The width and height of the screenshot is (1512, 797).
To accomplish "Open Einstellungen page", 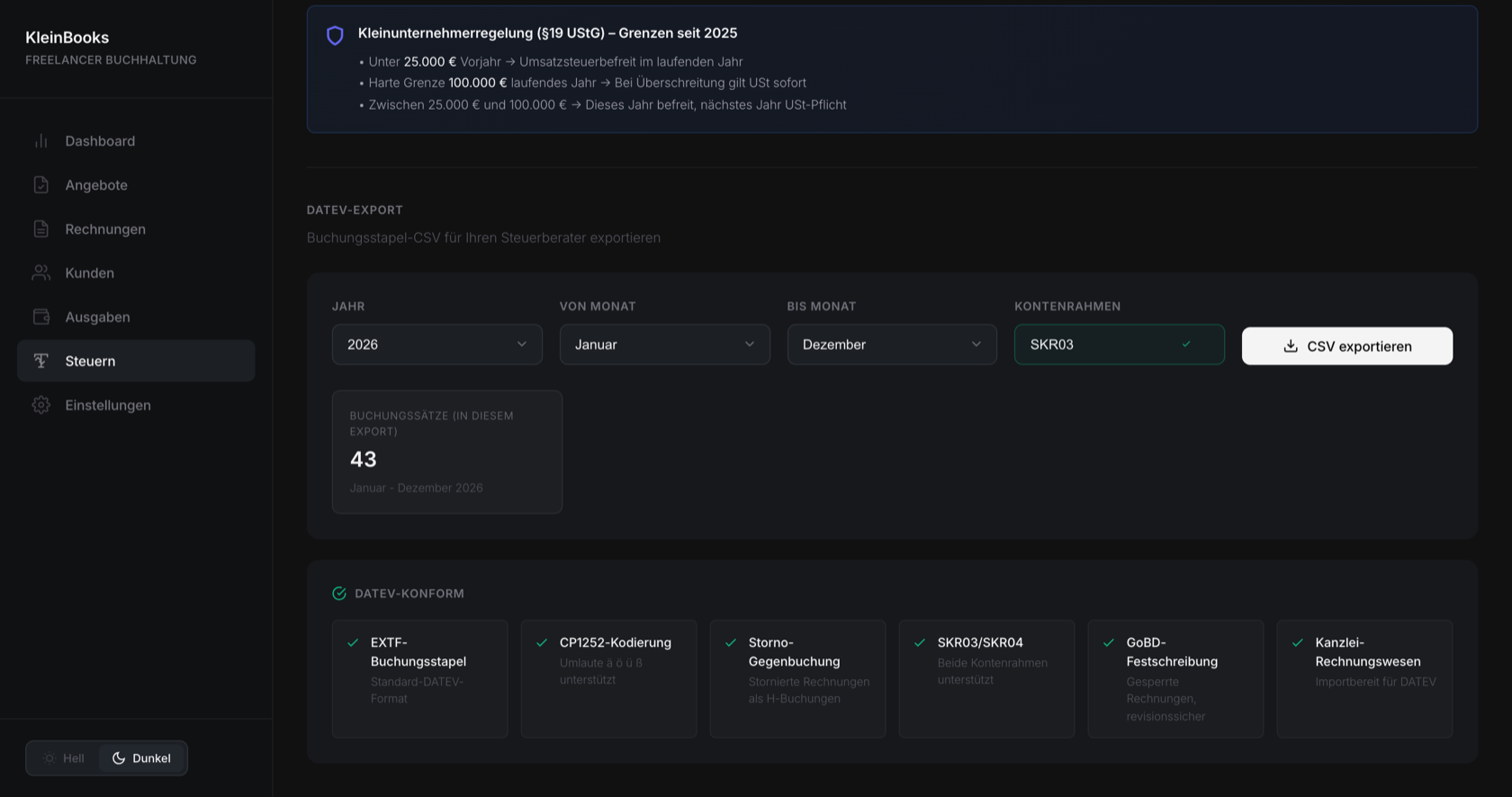I will point(136,405).
